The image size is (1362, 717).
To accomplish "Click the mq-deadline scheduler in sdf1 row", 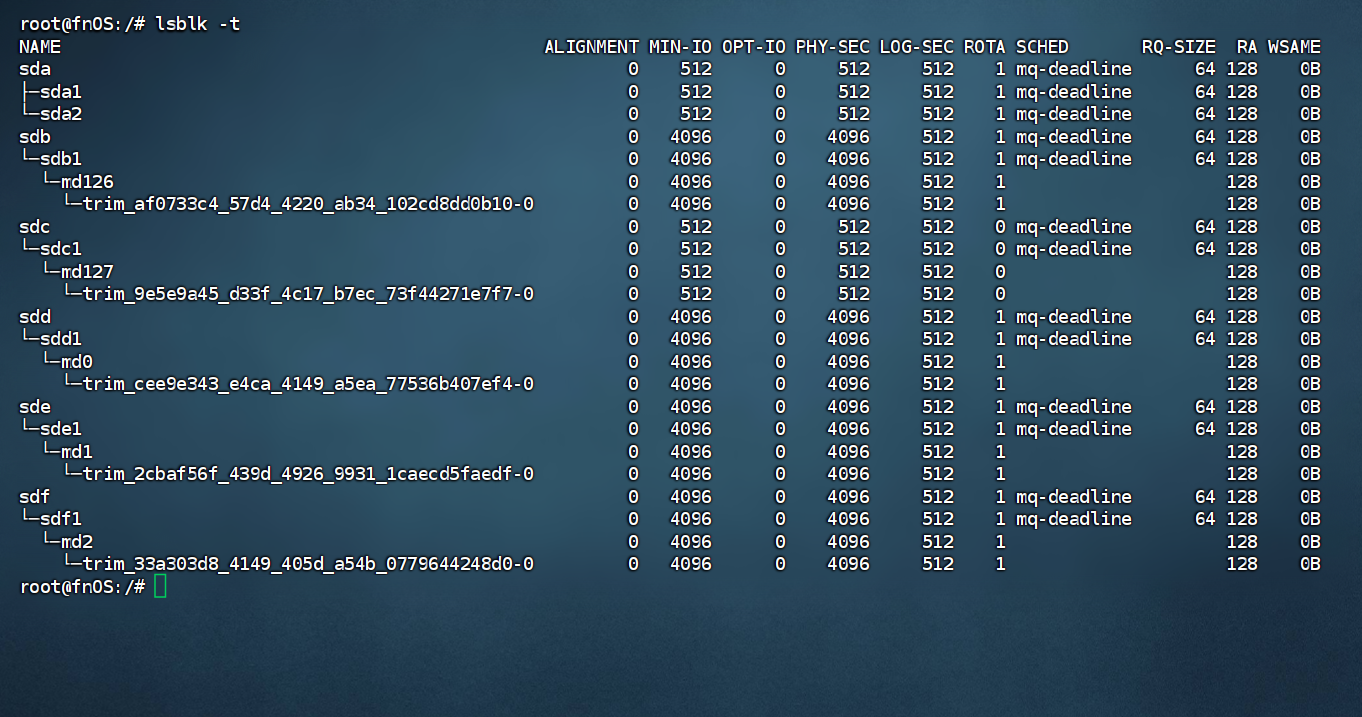I will 1074,519.
